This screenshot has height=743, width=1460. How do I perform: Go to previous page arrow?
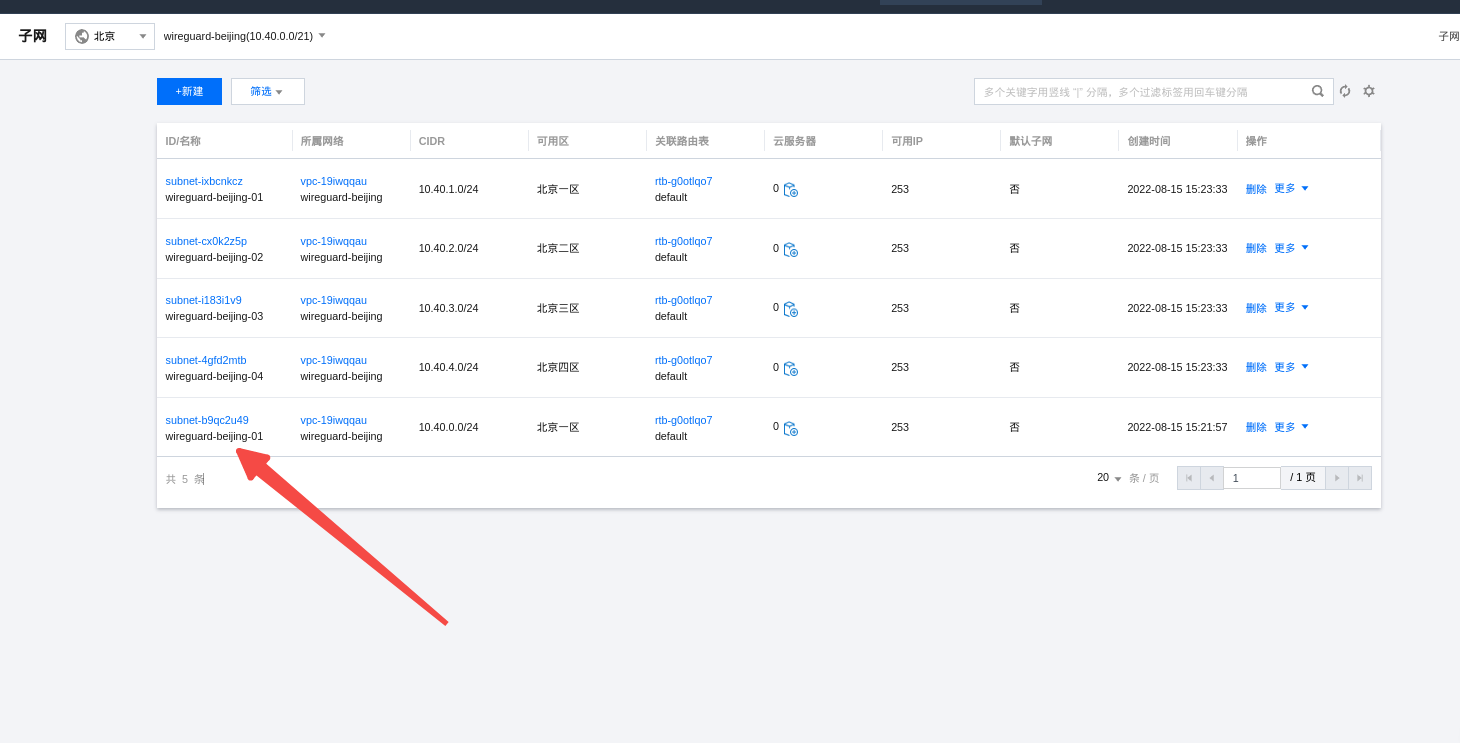tap(1212, 478)
